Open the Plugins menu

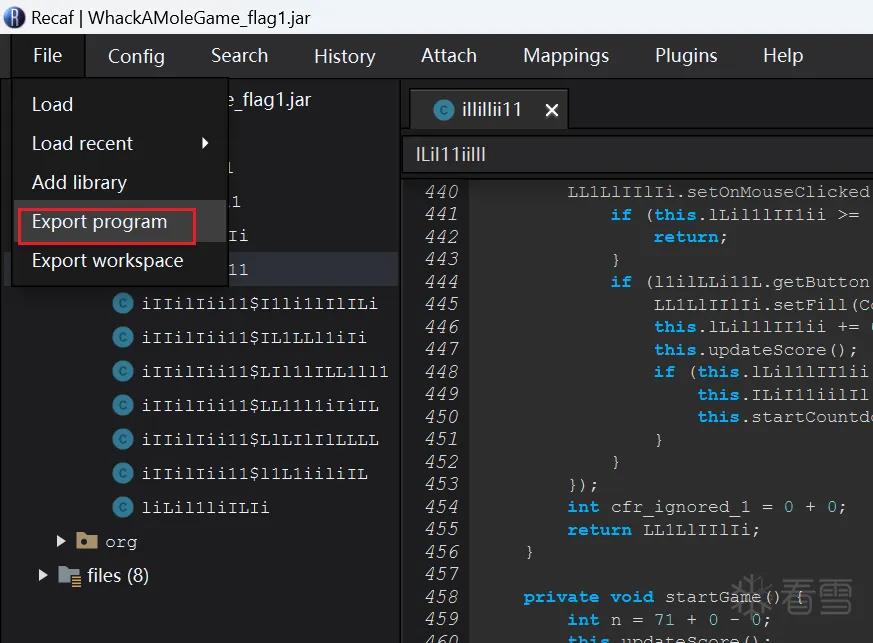686,56
